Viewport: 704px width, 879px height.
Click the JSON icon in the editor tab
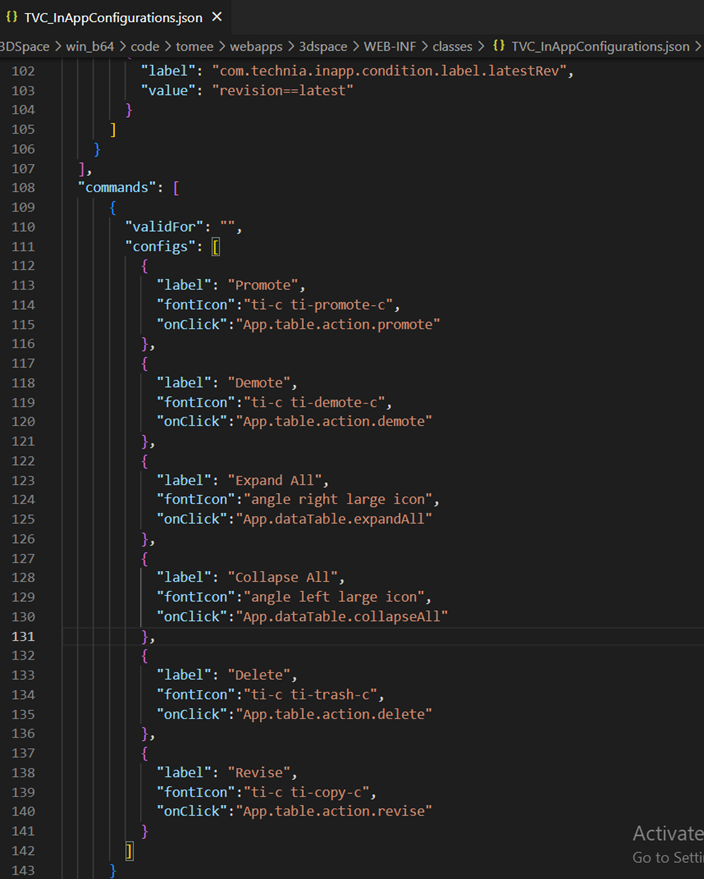(x=12, y=18)
